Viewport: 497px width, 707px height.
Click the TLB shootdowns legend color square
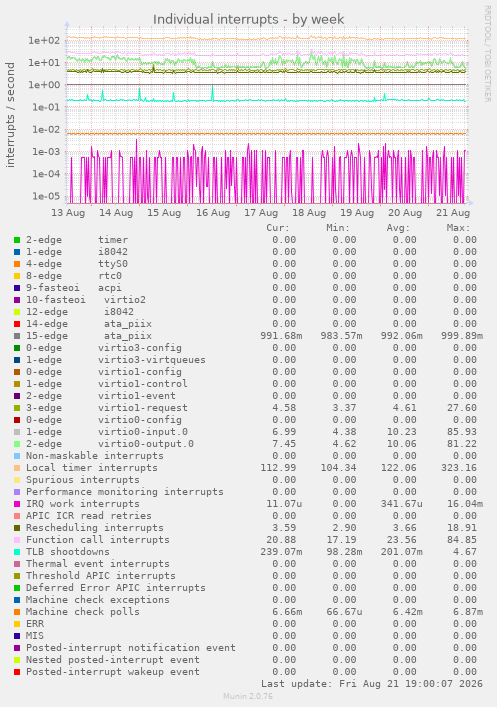tap(17, 551)
